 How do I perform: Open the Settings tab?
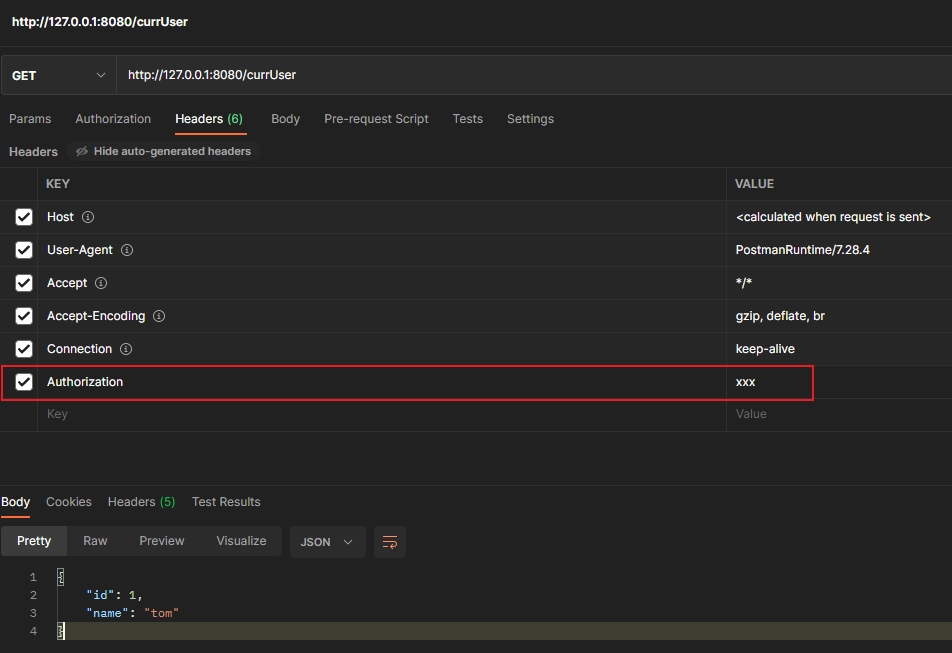click(x=530, y=119)
